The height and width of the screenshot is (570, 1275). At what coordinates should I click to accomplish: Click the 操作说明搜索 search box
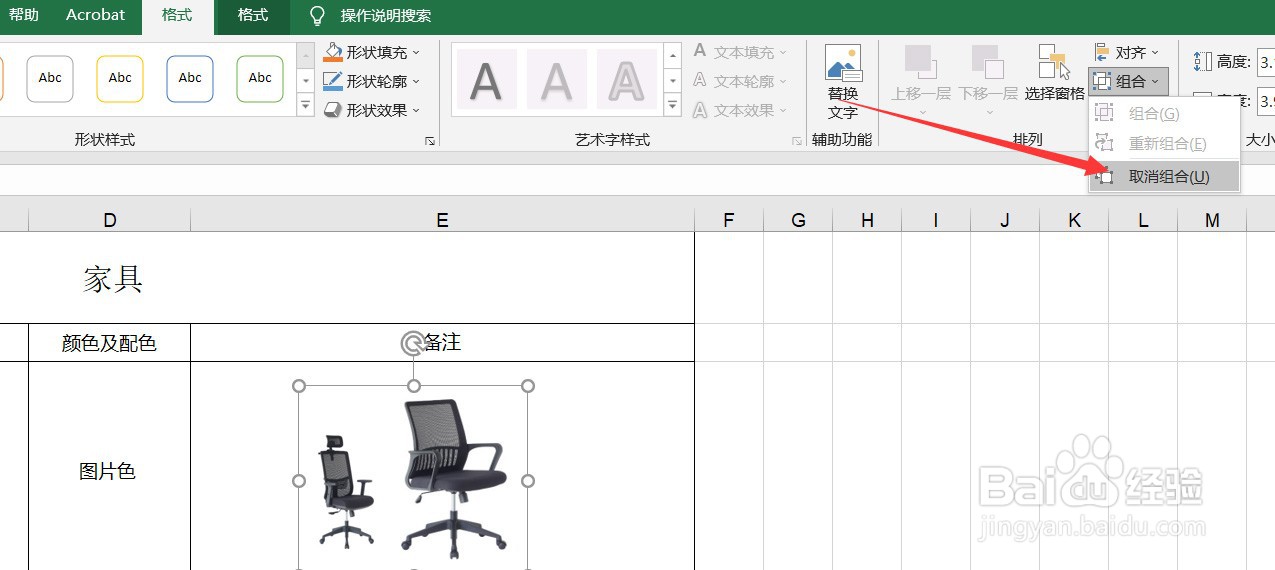tap(386, 16)
